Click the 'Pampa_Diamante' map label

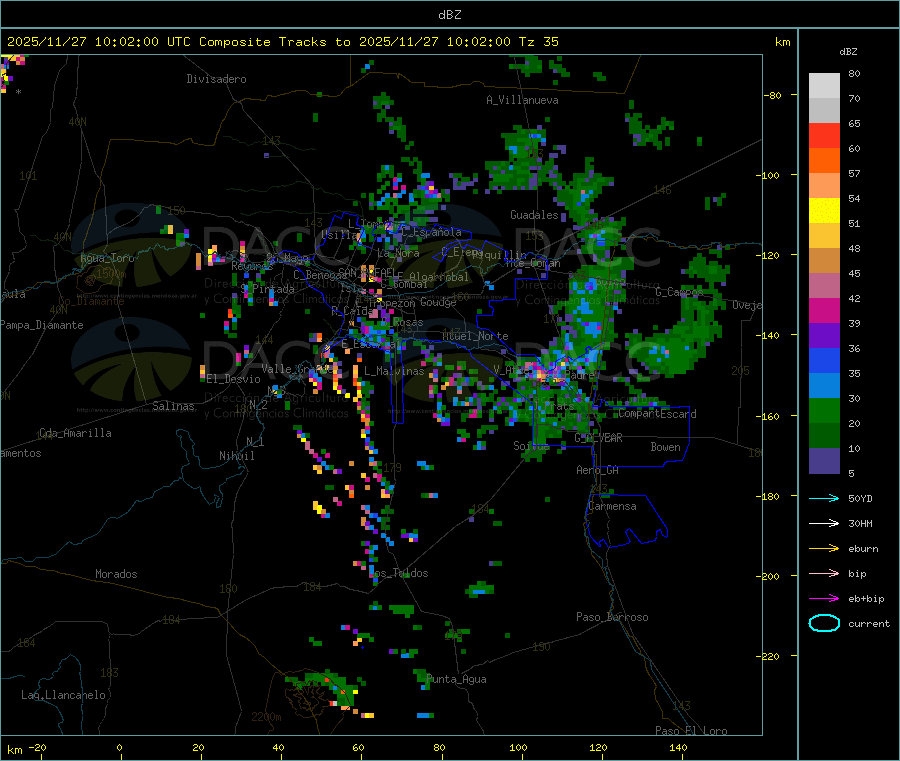click(41, 325)
